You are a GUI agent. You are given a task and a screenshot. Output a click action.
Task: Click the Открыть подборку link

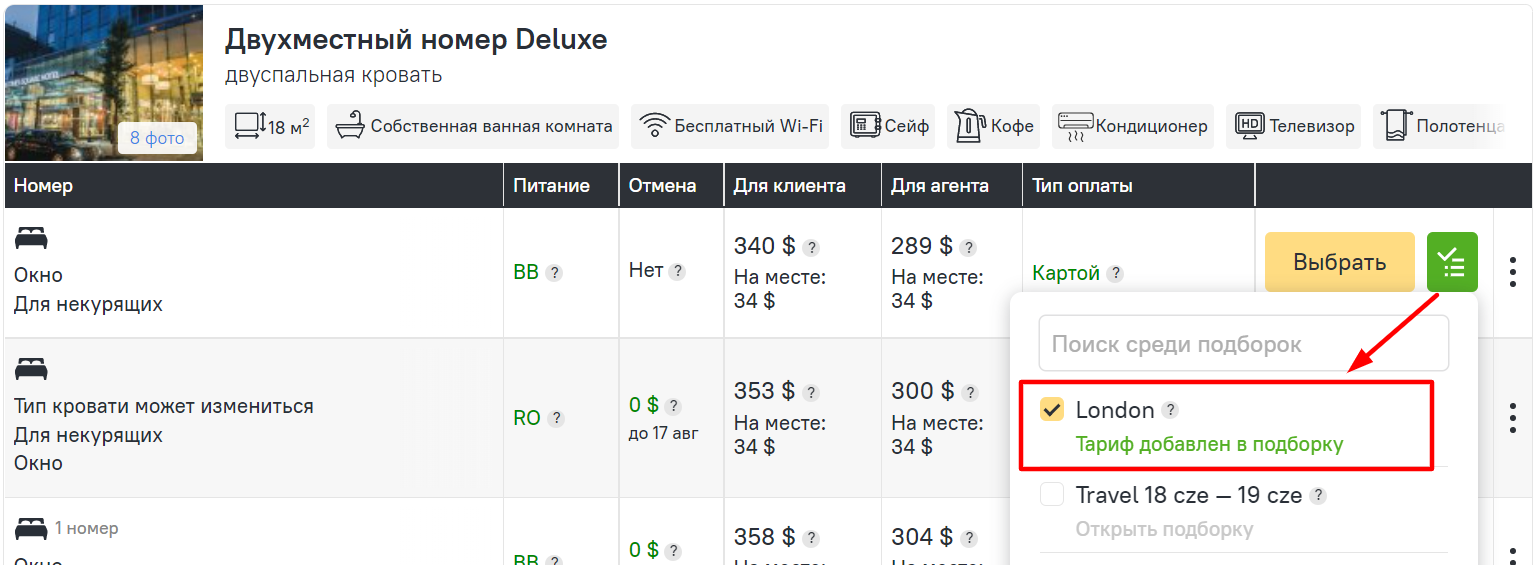tap(1164, 529)
